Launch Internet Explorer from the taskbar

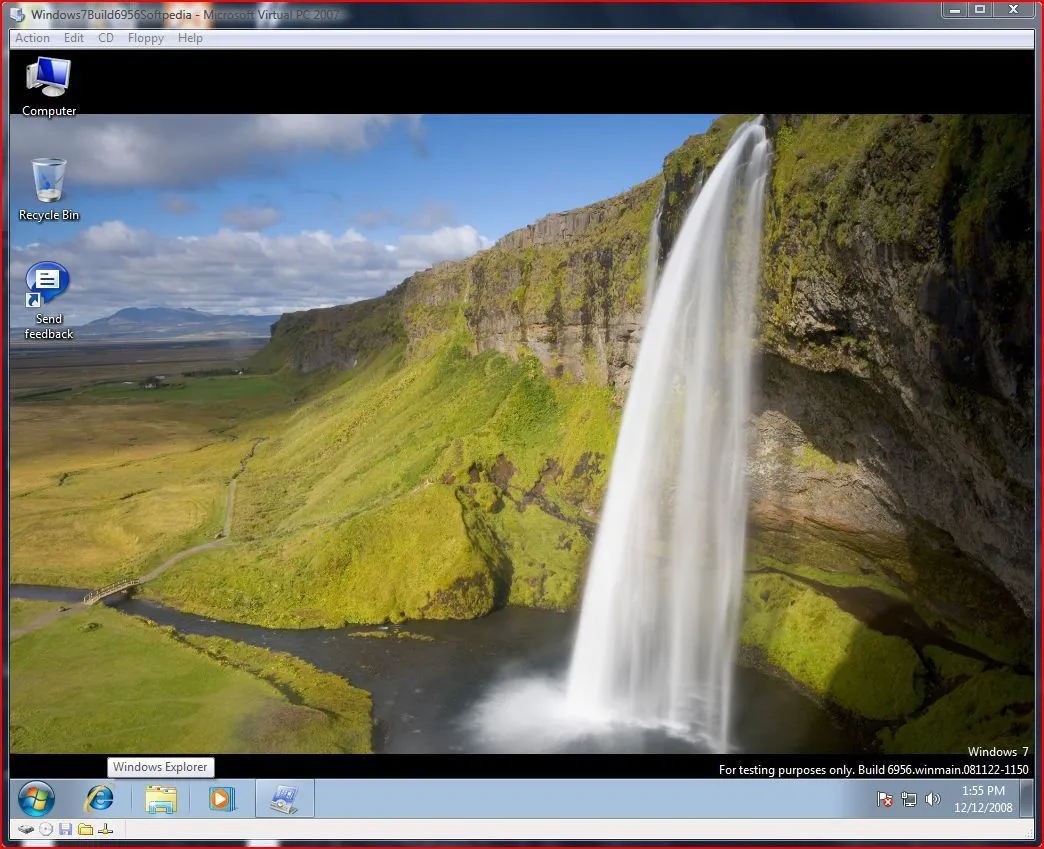99,799
